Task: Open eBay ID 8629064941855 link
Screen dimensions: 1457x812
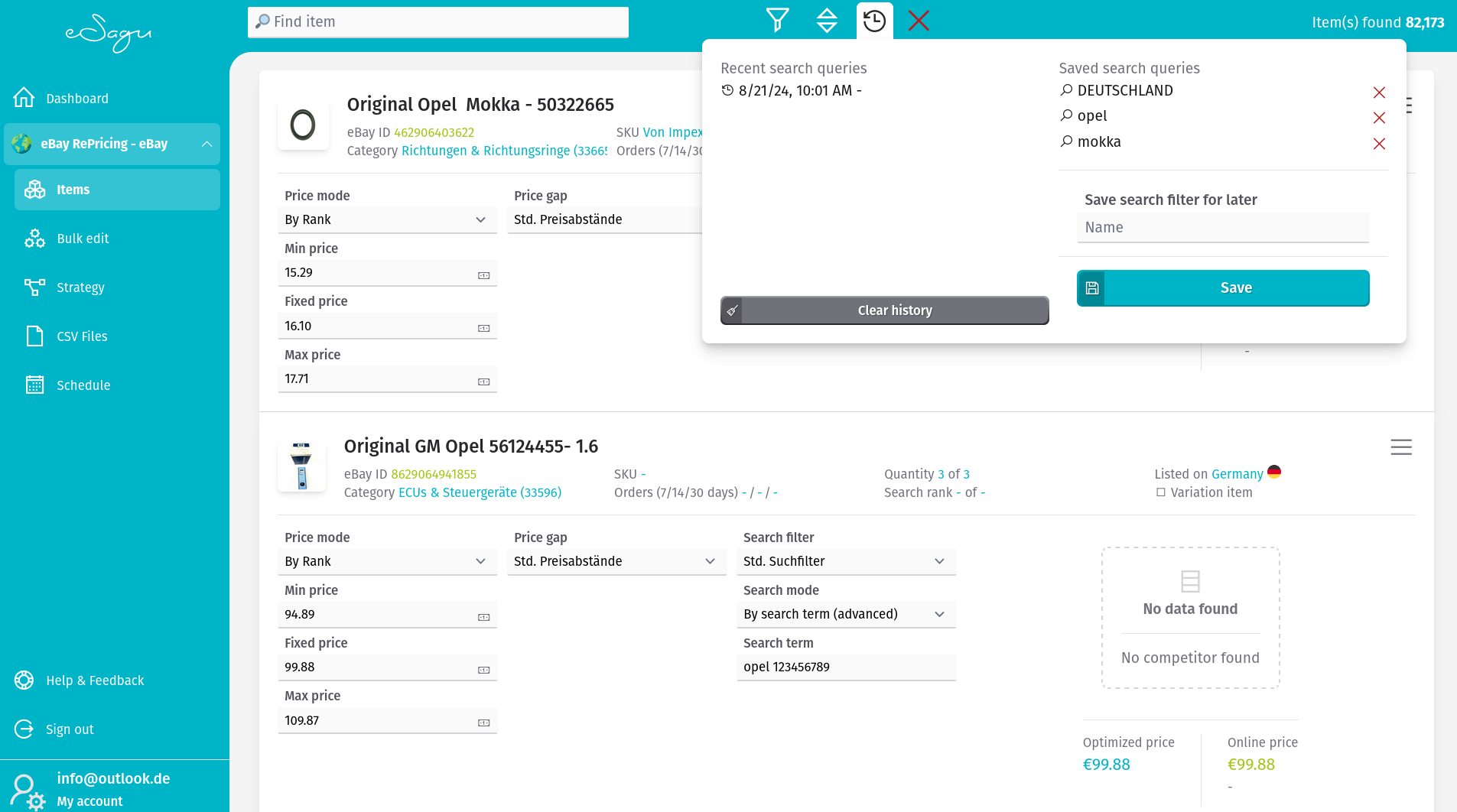Action: coord(434,474)
